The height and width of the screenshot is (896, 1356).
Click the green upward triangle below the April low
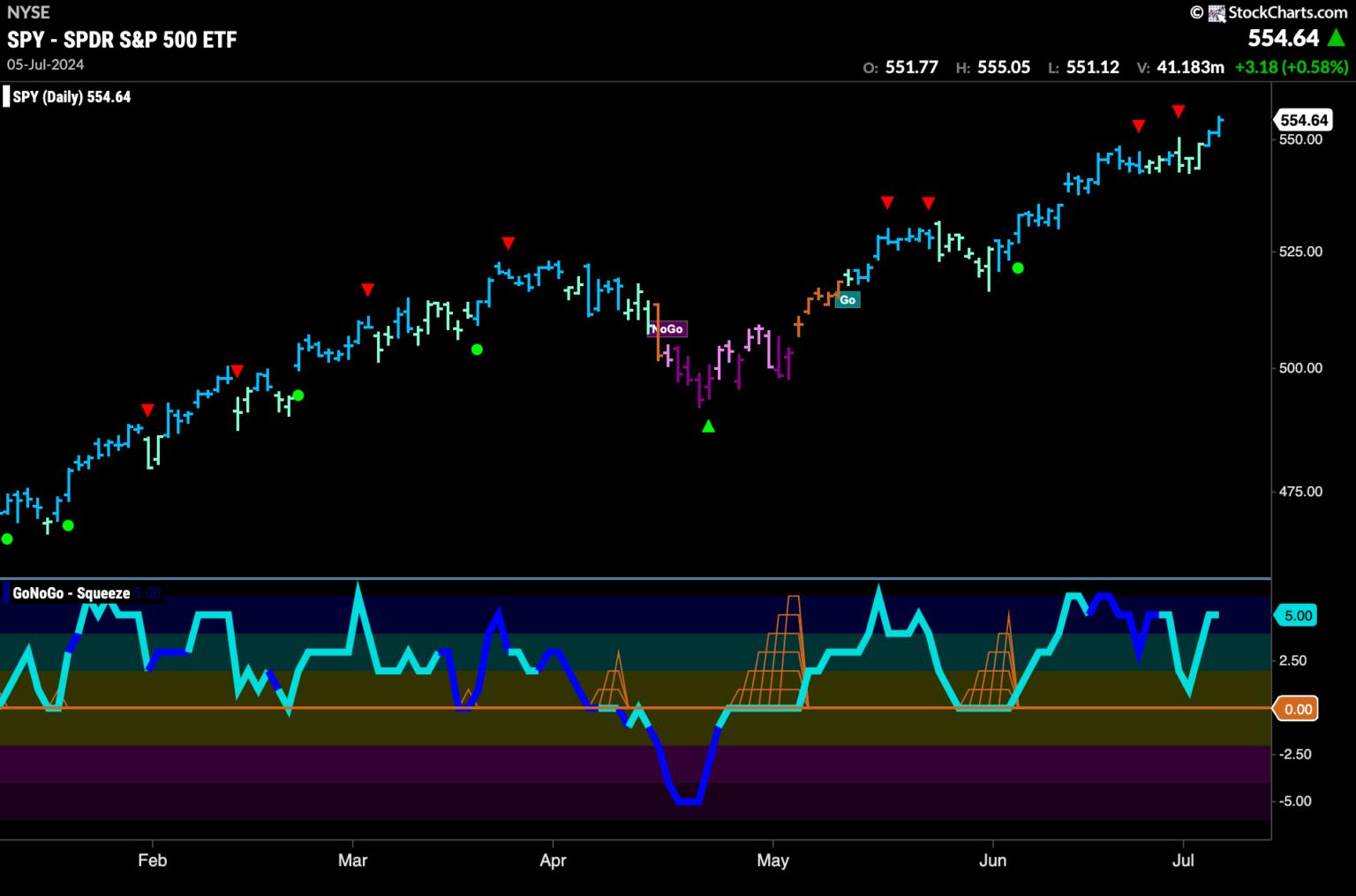[708, 426]
